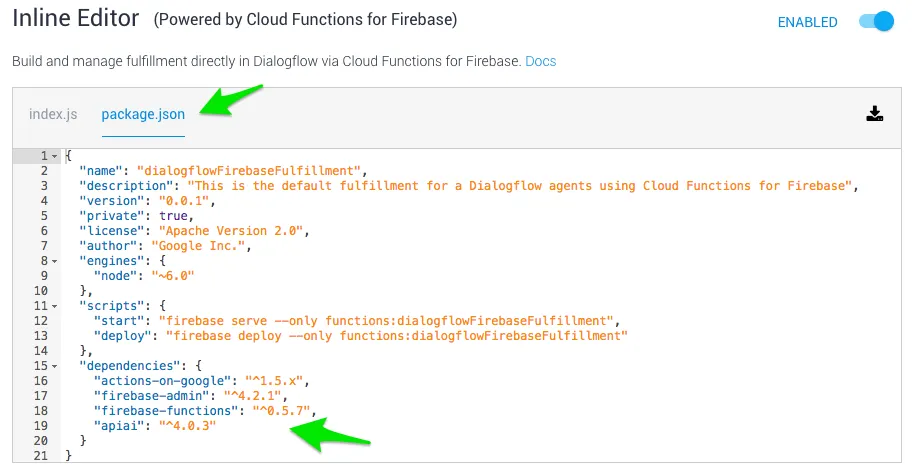Collapse the root object fold arrow on line 1
The image size is (914, 472).
54,156
